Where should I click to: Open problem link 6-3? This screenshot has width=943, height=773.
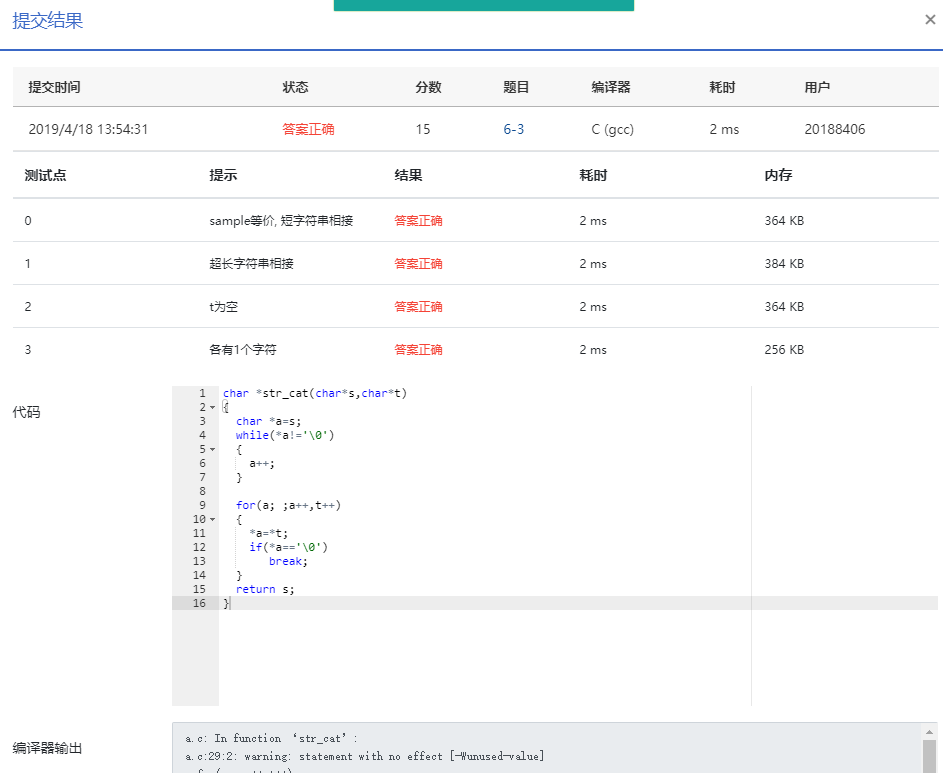pyautogui.click(x=514, y=129)
